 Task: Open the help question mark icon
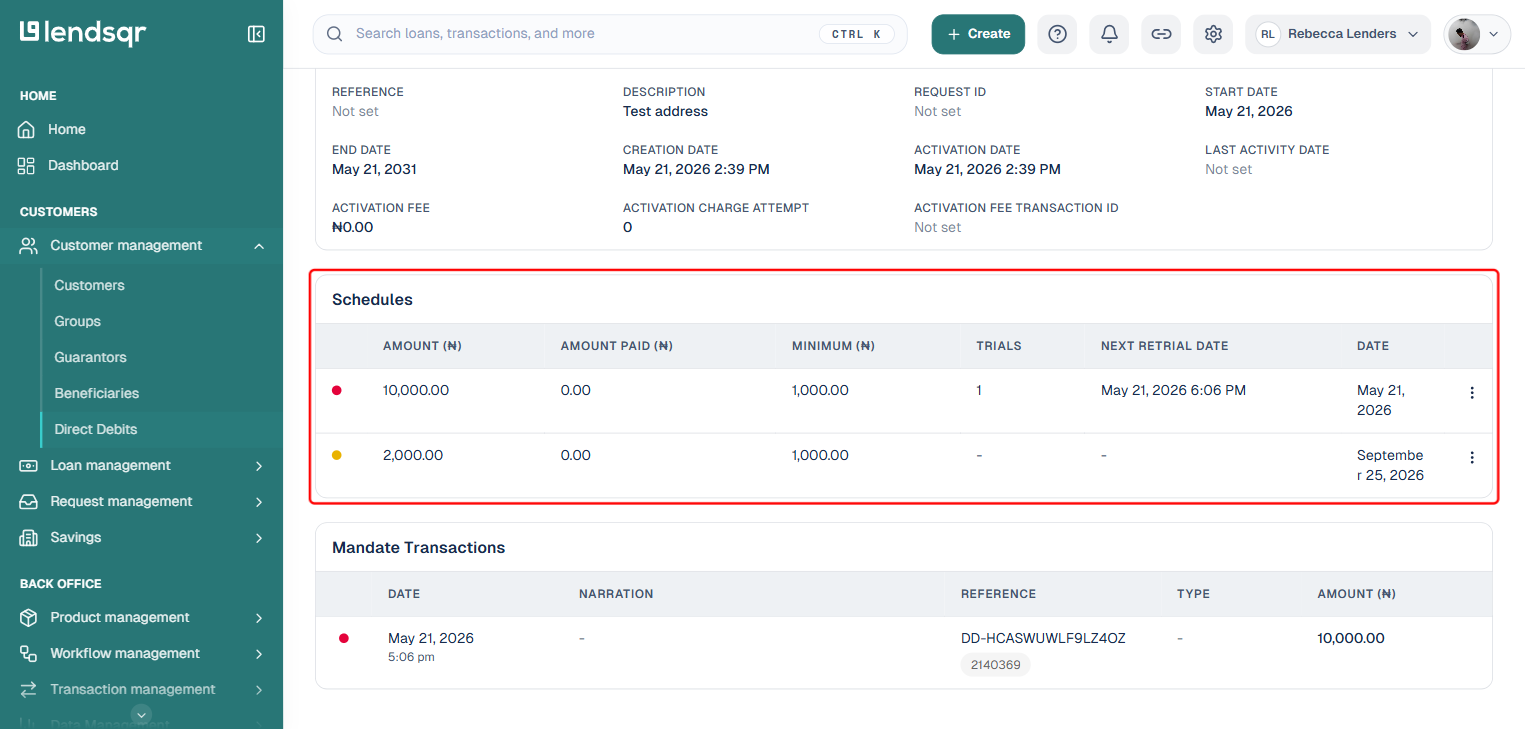coord(1057,34)
